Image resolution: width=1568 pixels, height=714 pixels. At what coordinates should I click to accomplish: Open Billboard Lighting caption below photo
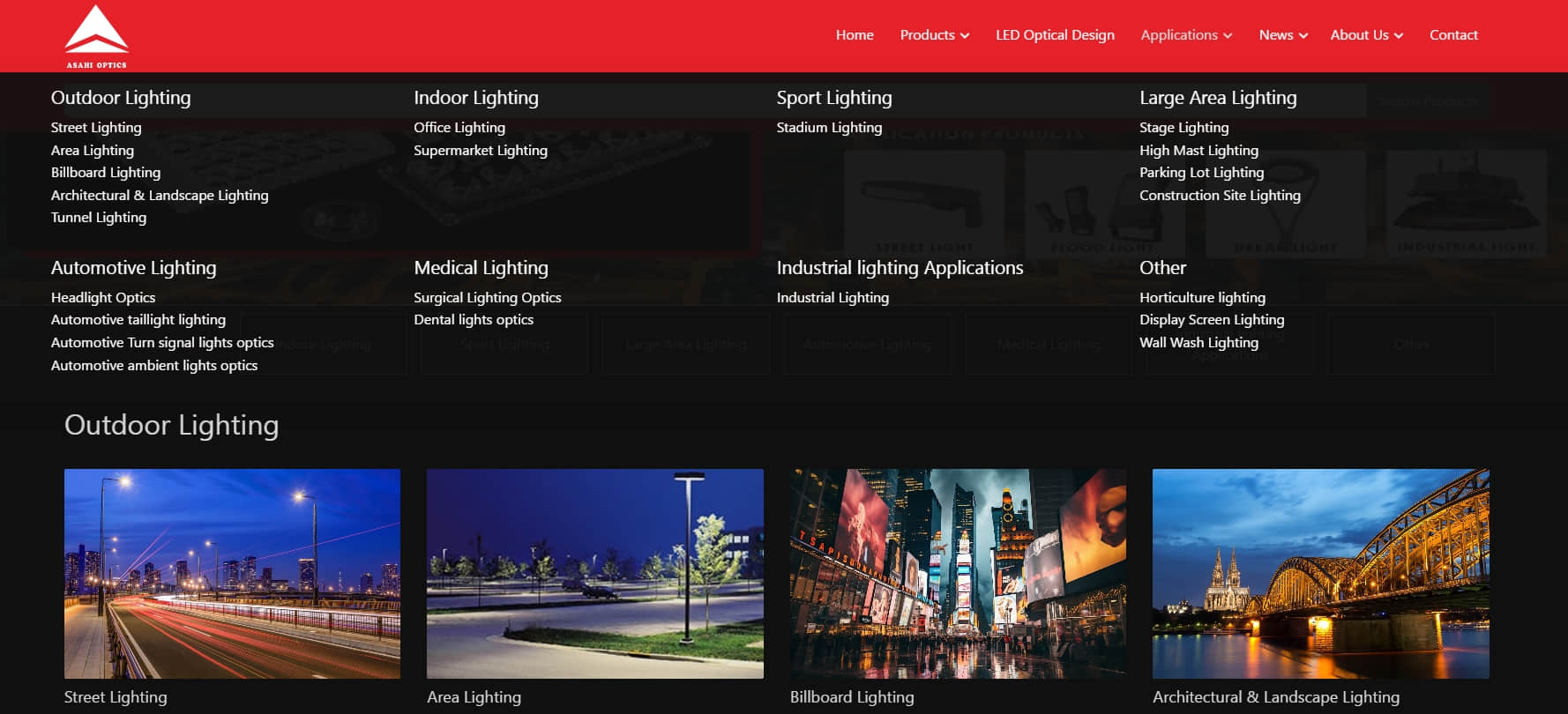[852, 697]
